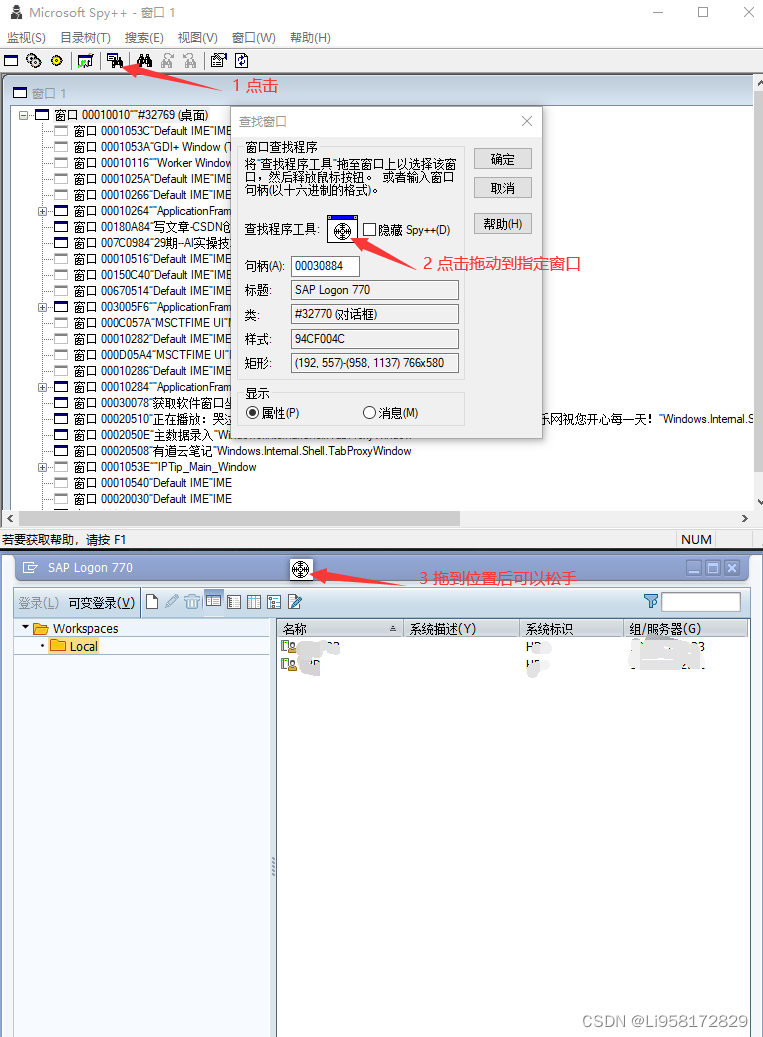Image resolution: width=763 pixels, height=1037 pixels.
Task: Select the 属性(P) radio button
Action: (252, 413)
